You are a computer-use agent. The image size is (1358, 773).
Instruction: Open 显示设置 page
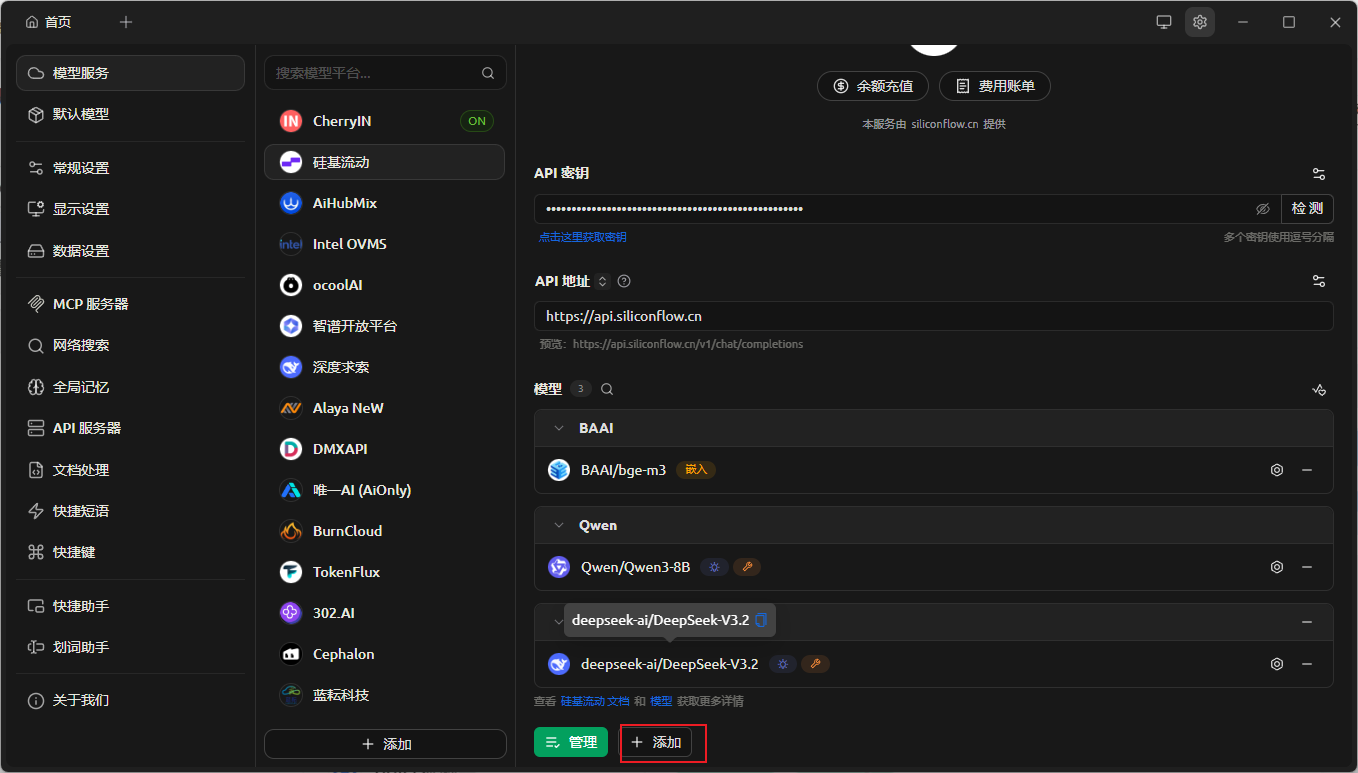(x=130, y=209)
